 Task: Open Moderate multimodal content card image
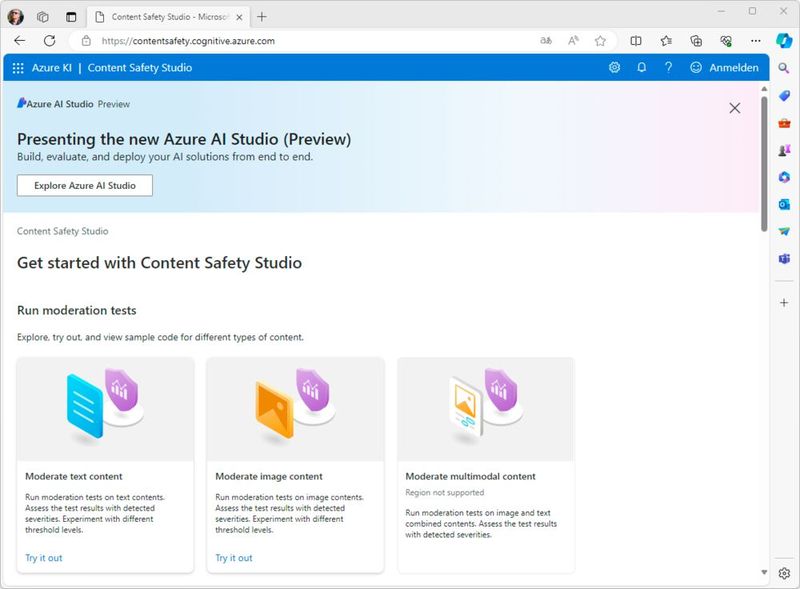pos(486,409)
